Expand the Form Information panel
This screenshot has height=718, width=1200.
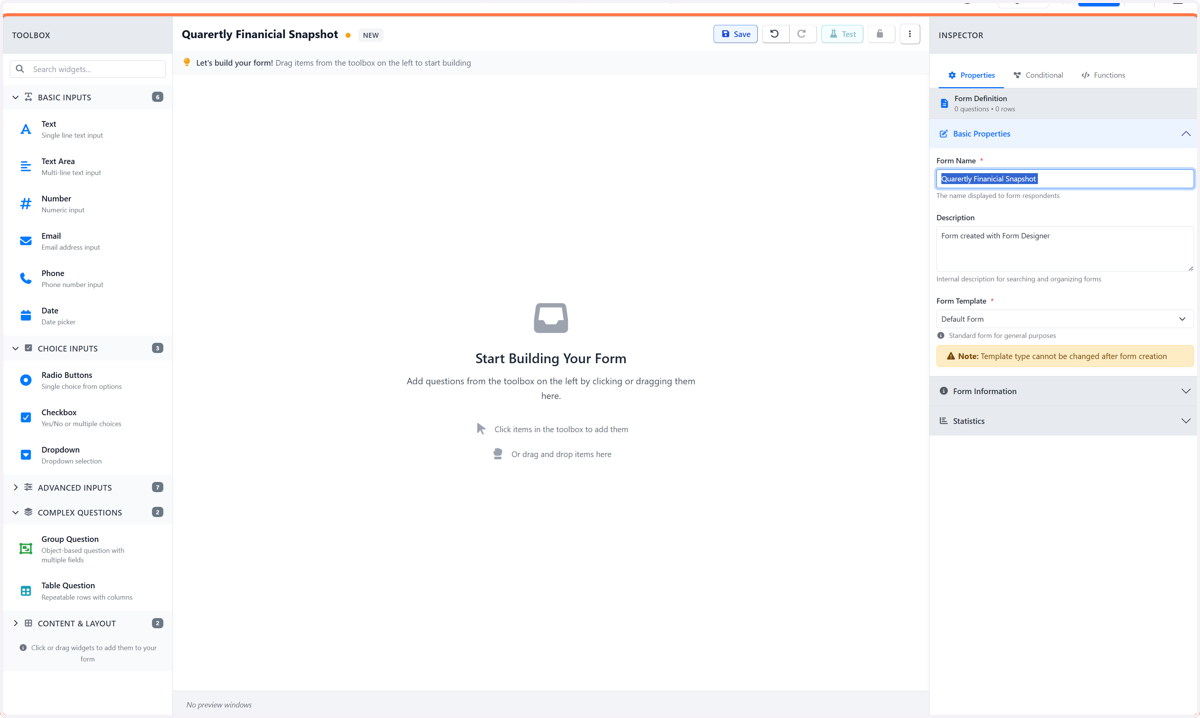[x=1062, y=391]
